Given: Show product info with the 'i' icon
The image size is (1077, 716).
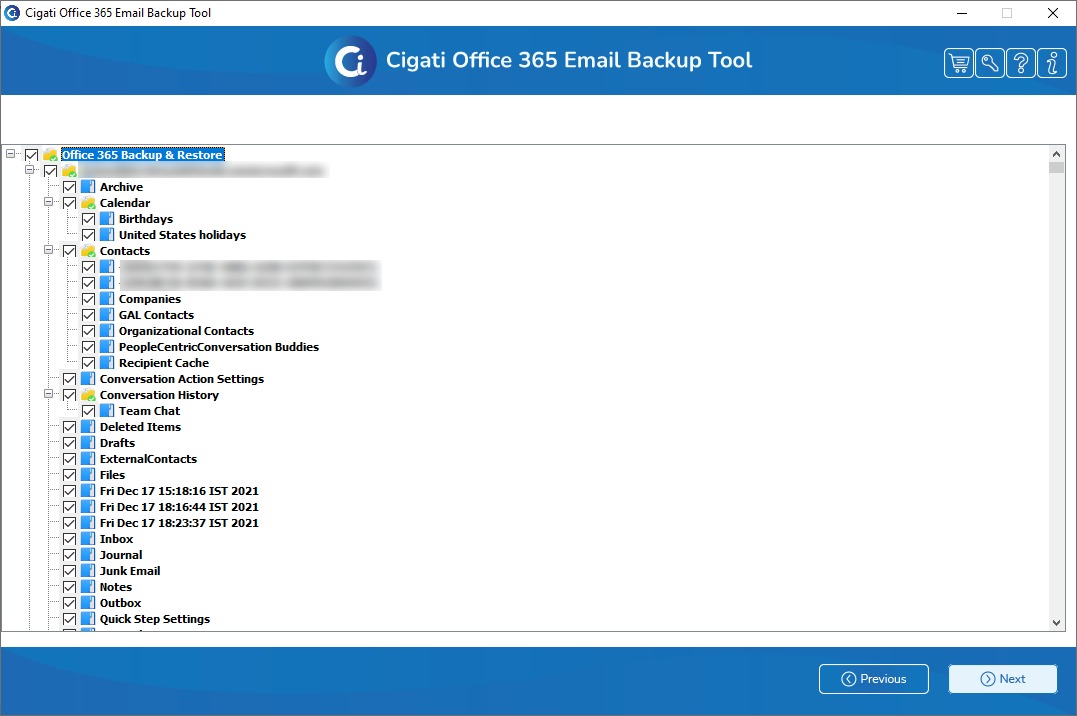Looking at the screenshot, I should coord(1052,64).
